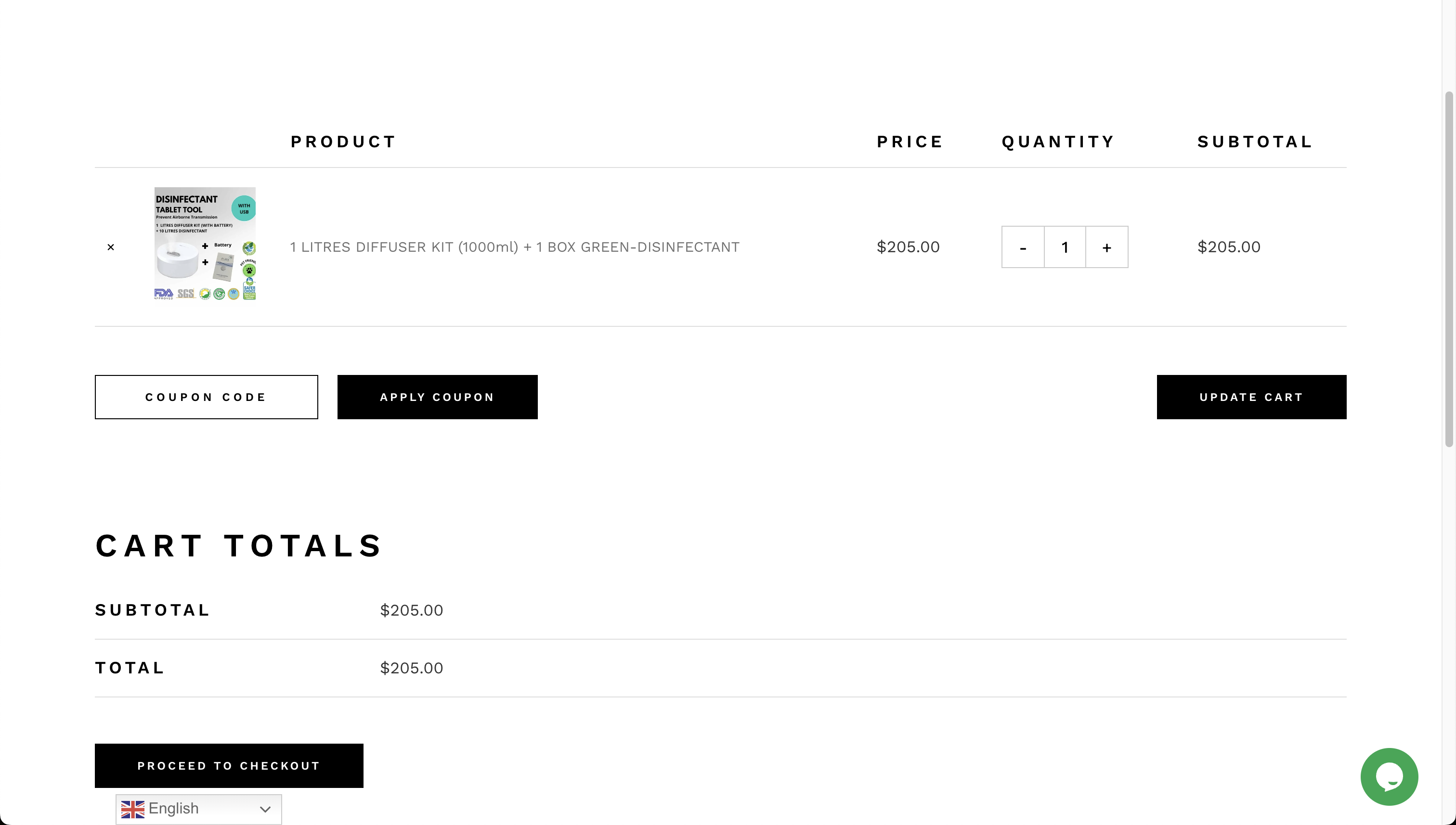Click the PRODUCT column header
Image resolution: width=1456 pixels, height=825 pixels.
coord(343,142)
